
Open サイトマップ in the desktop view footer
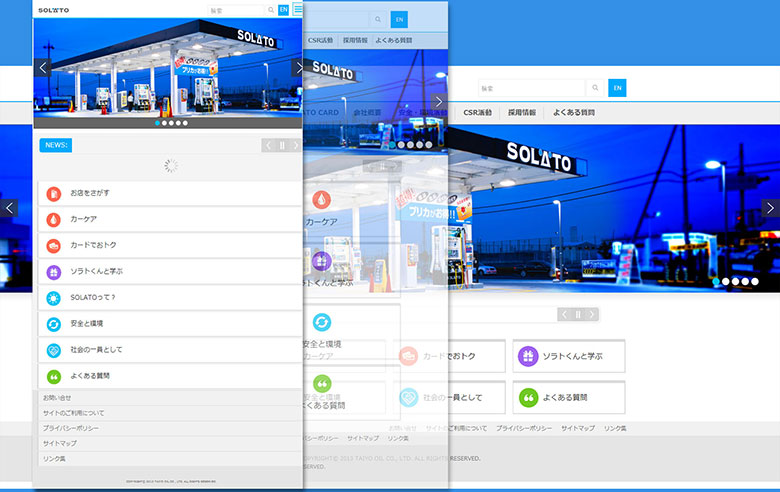pos(578,428)
